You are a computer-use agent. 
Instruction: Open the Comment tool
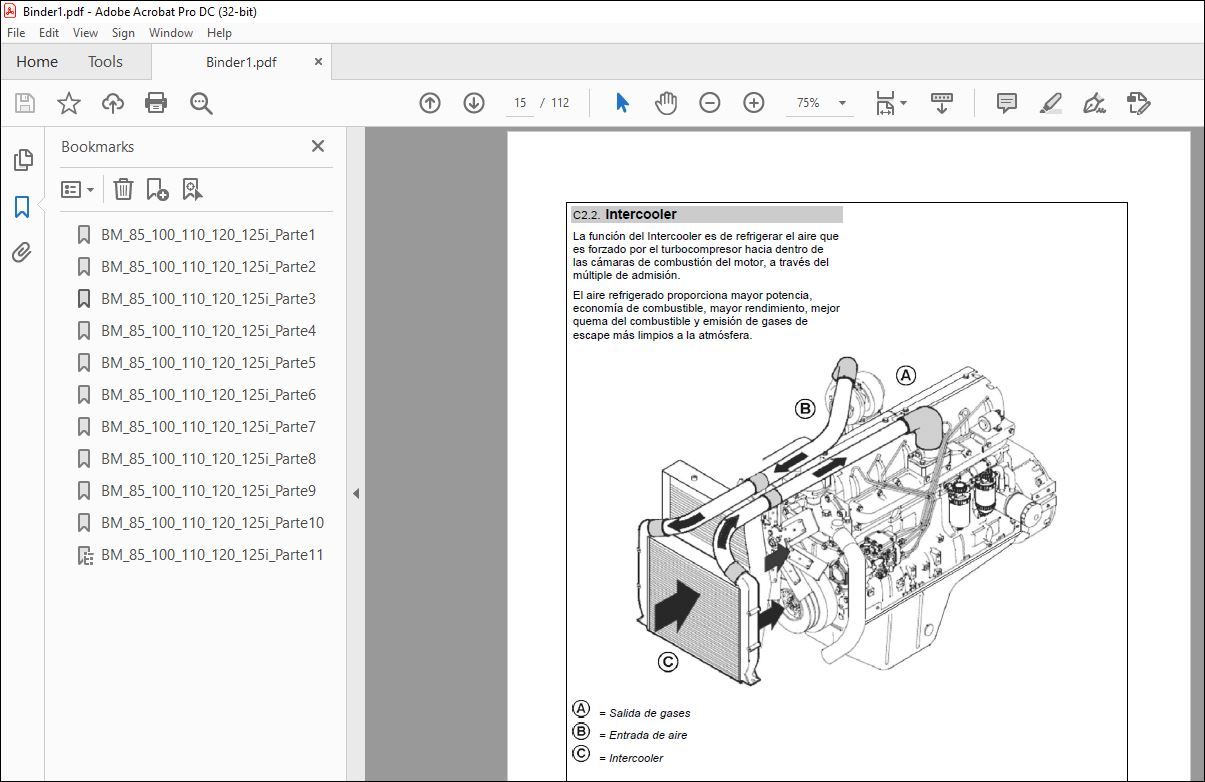(x=1005, y=103)
